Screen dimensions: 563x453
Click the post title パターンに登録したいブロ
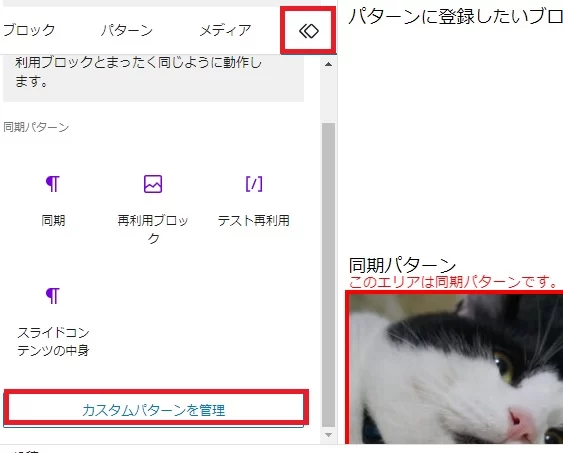tap(455, 17)
